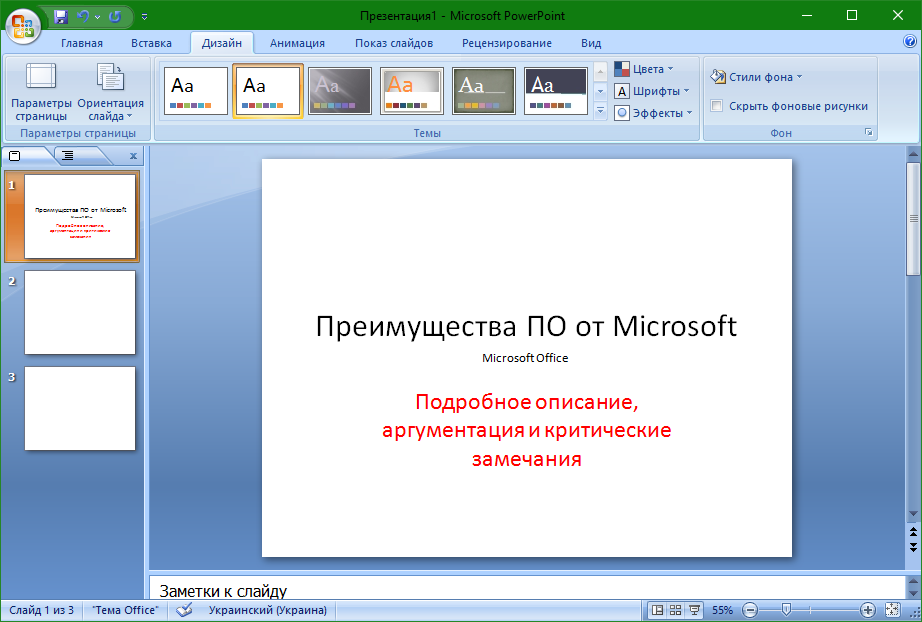
Task: Switch to Slide Sorter view icon
Action: pos(676,610)
